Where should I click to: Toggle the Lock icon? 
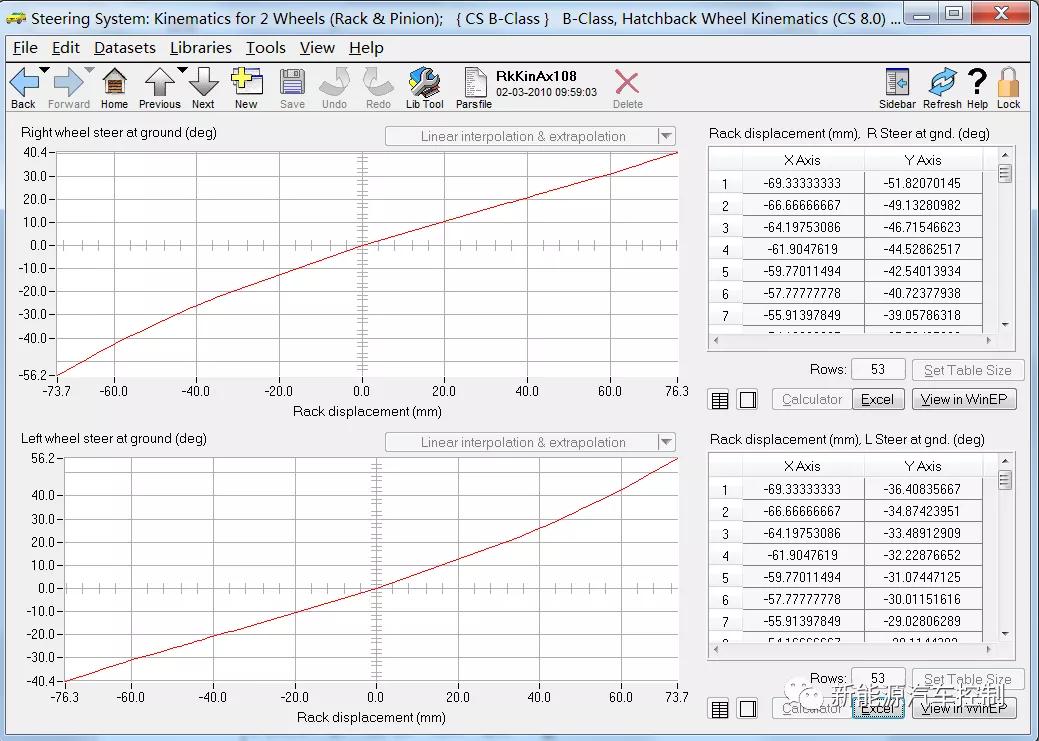click(1008, 87)
